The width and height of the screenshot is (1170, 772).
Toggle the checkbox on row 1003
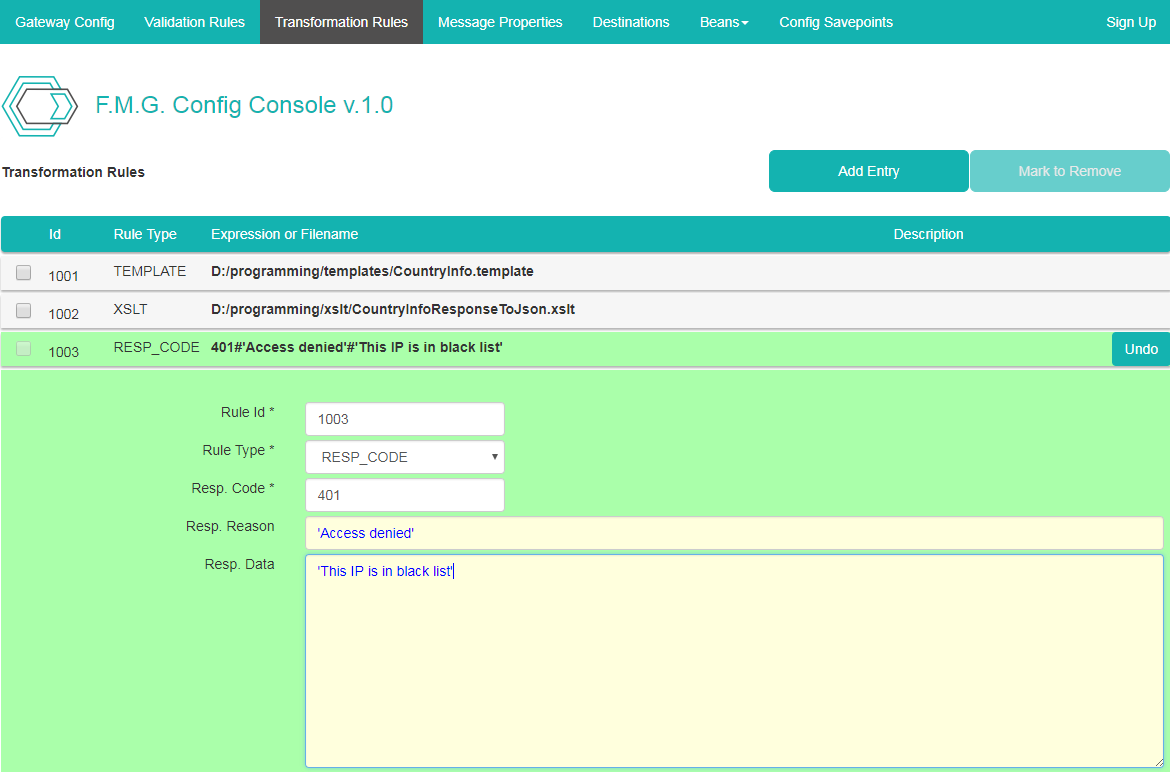point(24,348)
